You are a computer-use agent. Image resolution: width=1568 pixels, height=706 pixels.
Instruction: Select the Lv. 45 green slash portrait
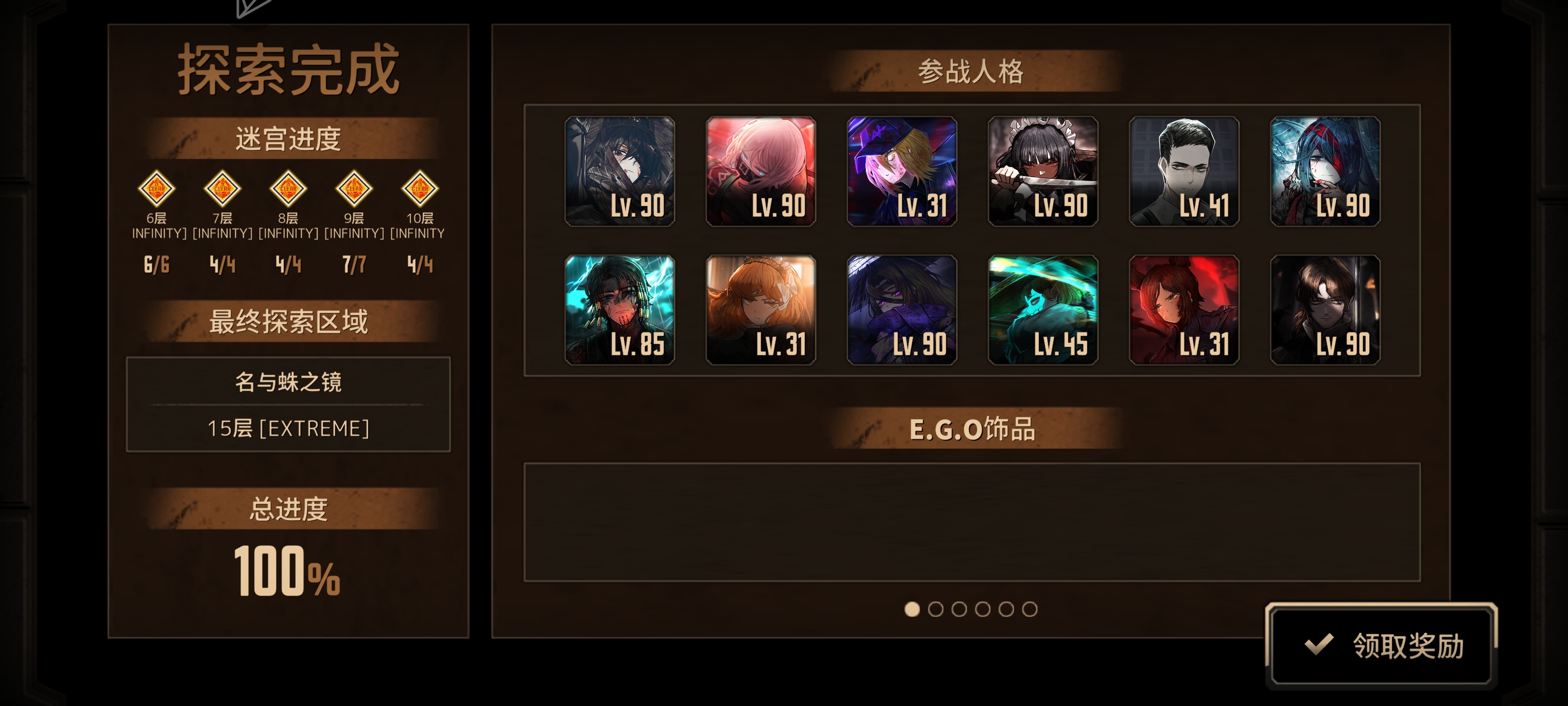point(1043,309)
